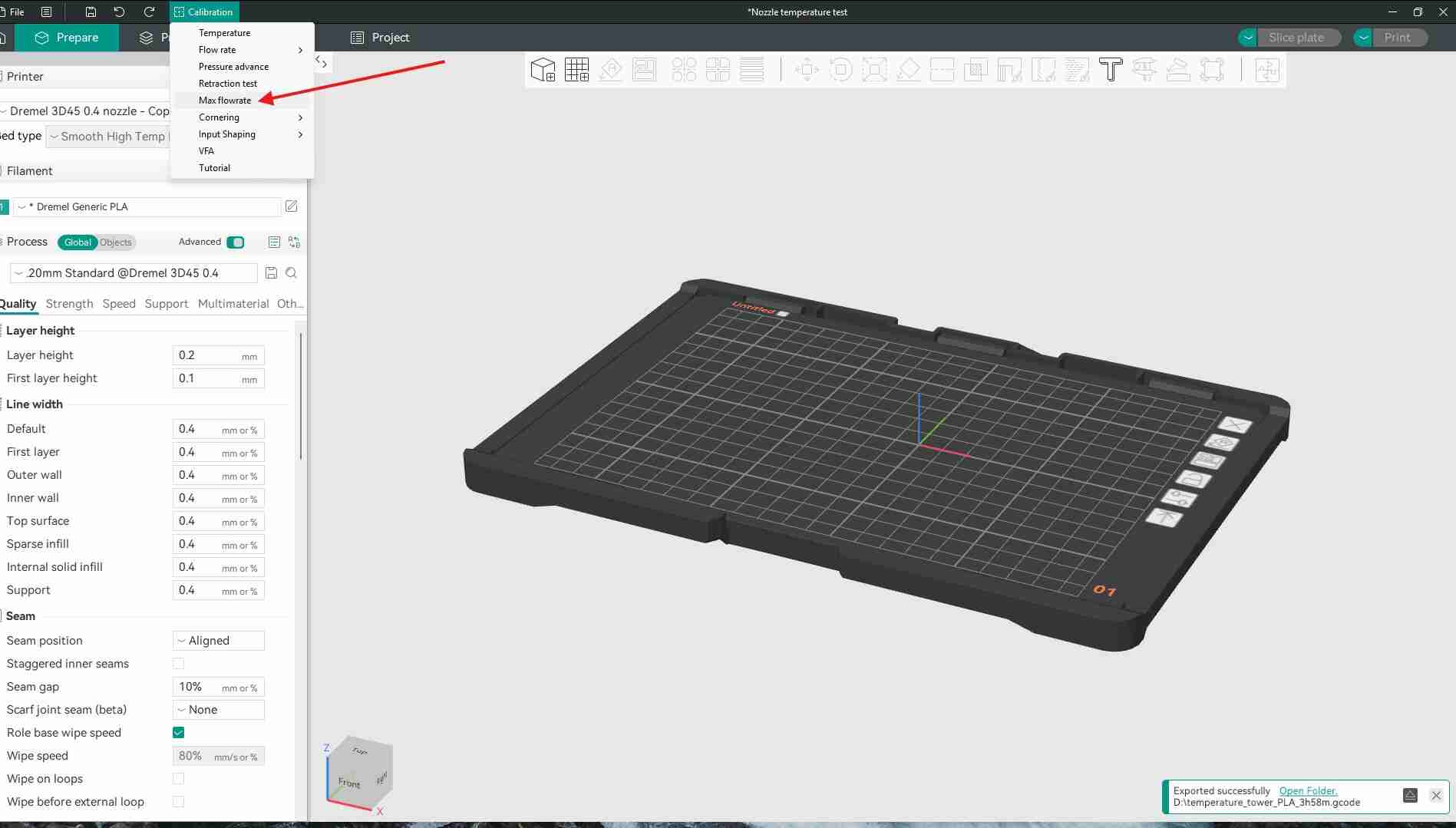Select the Rotate tool icon
1456x828 pixels.
840,70
